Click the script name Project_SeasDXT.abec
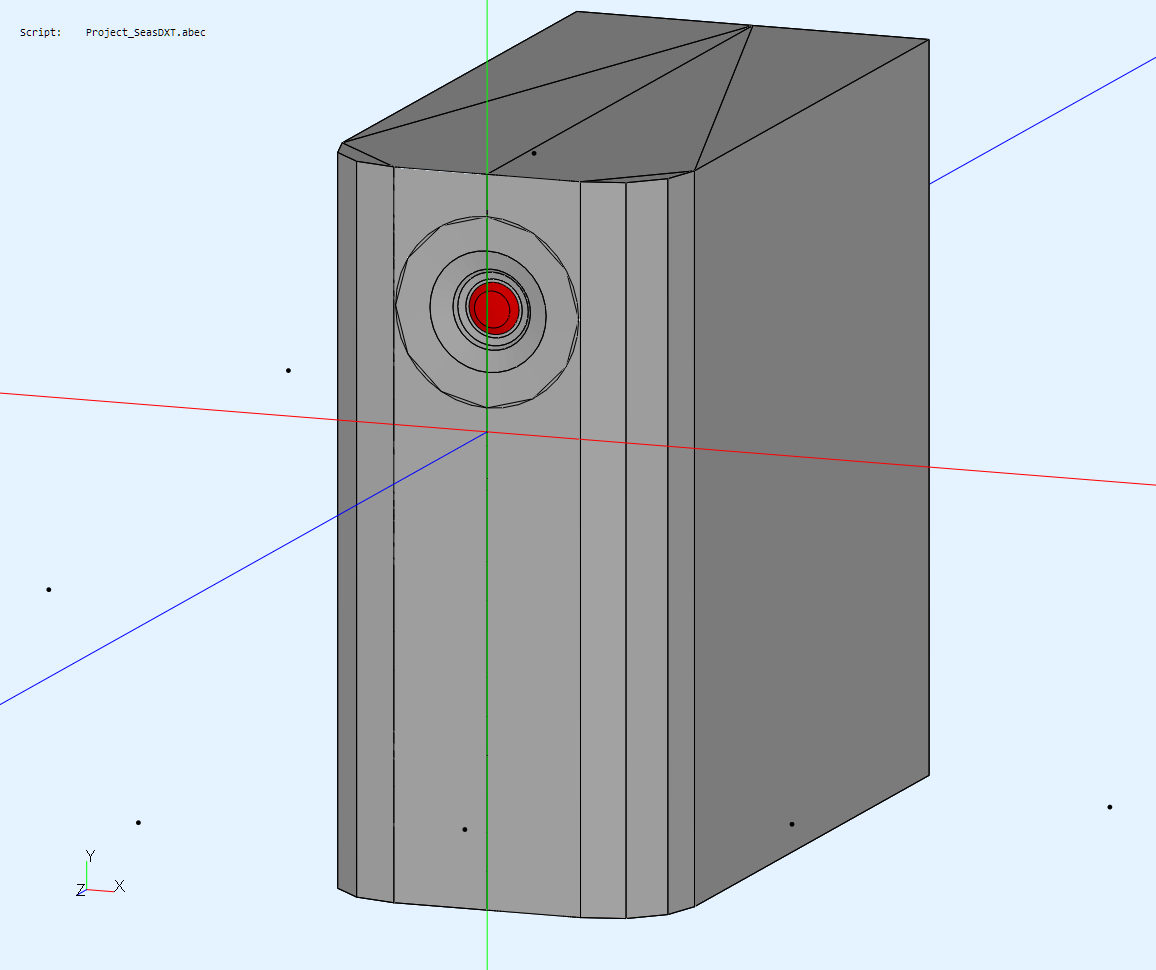This screenshot has height=970, width=1156. pyautogui.click(x=145, y=32)
